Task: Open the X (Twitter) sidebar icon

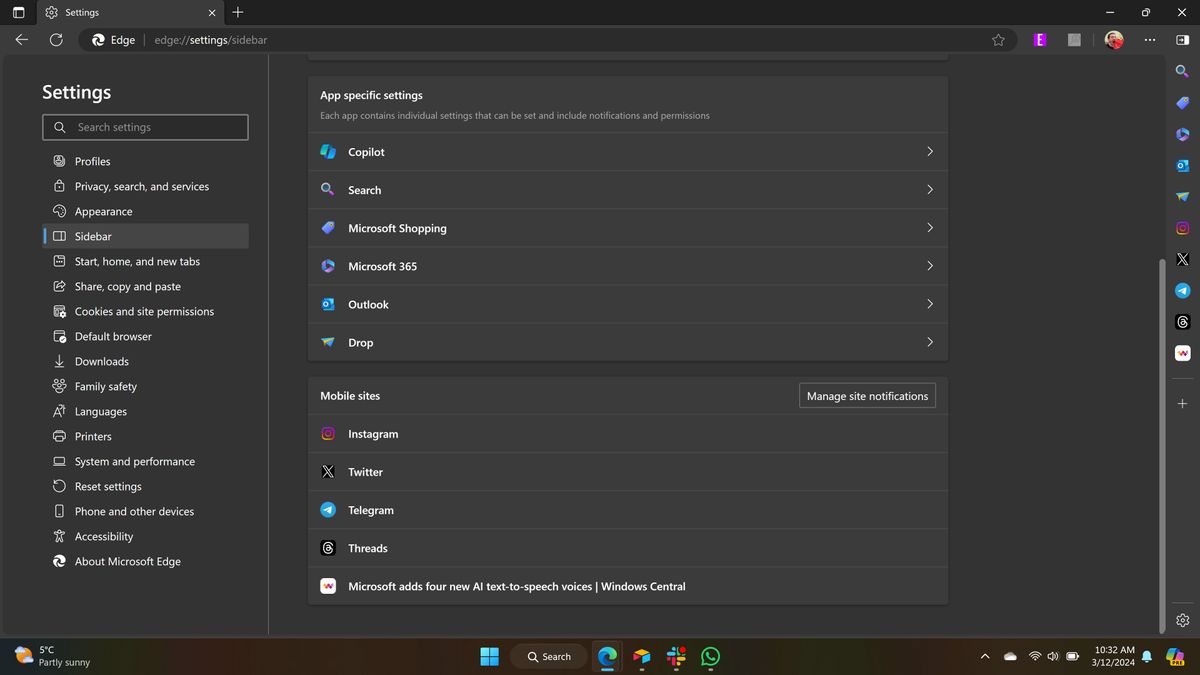Action: click(x=1182, y=259)
